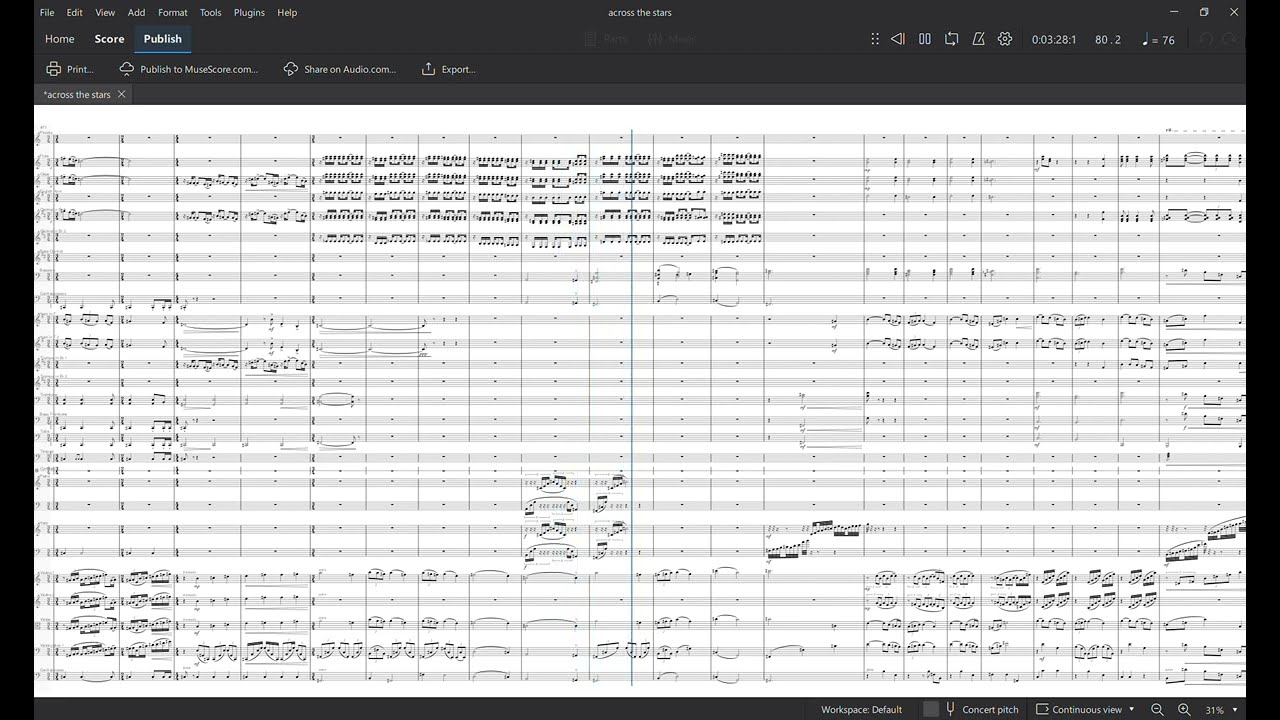
Task: Open the File menu
Action: coord(47,12)
